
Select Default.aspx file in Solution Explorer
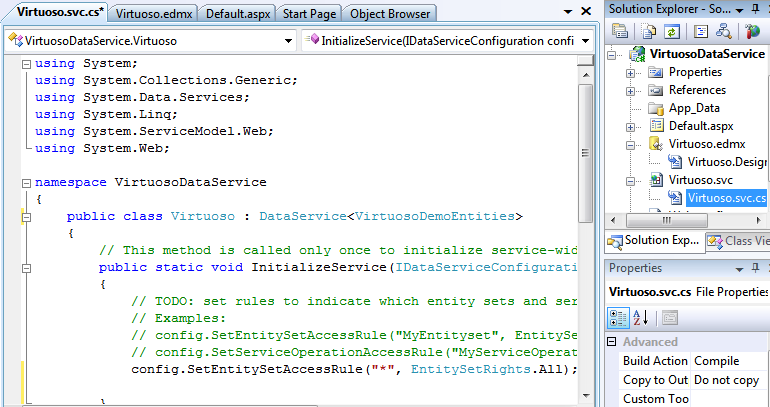coord(701,126)
